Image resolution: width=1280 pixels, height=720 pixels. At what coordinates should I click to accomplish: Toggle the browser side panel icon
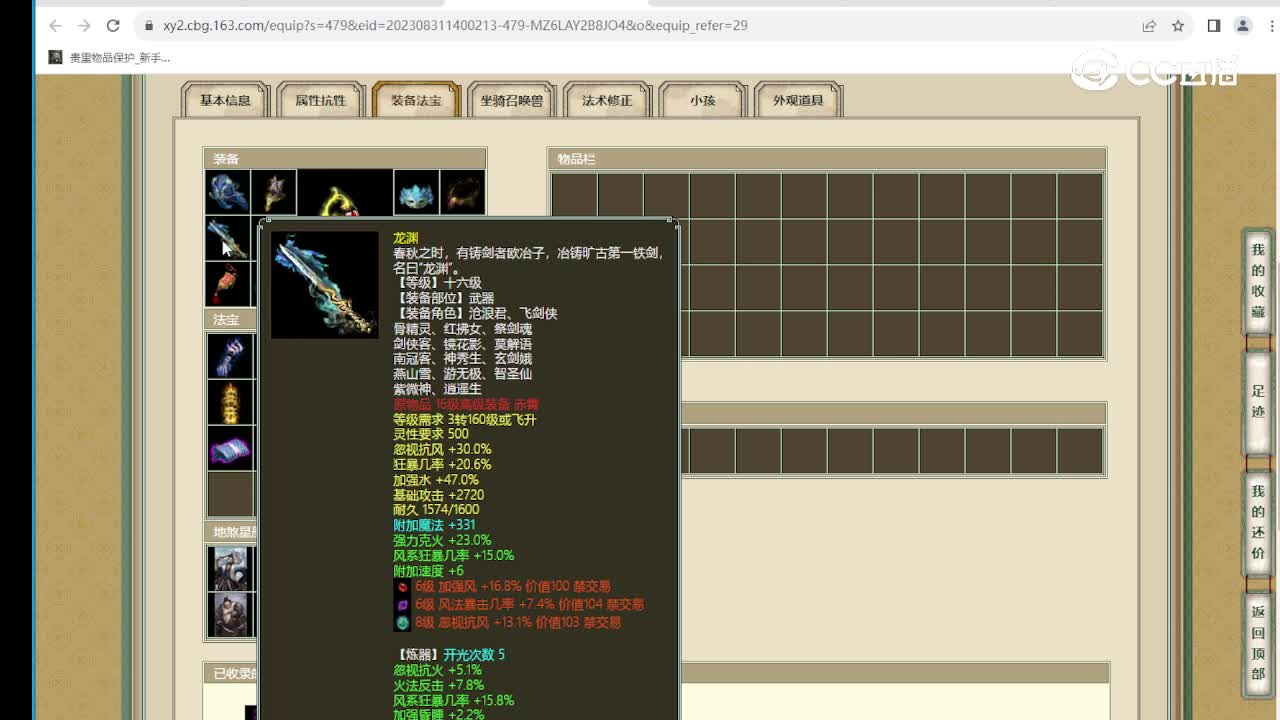pos(1214,26)
